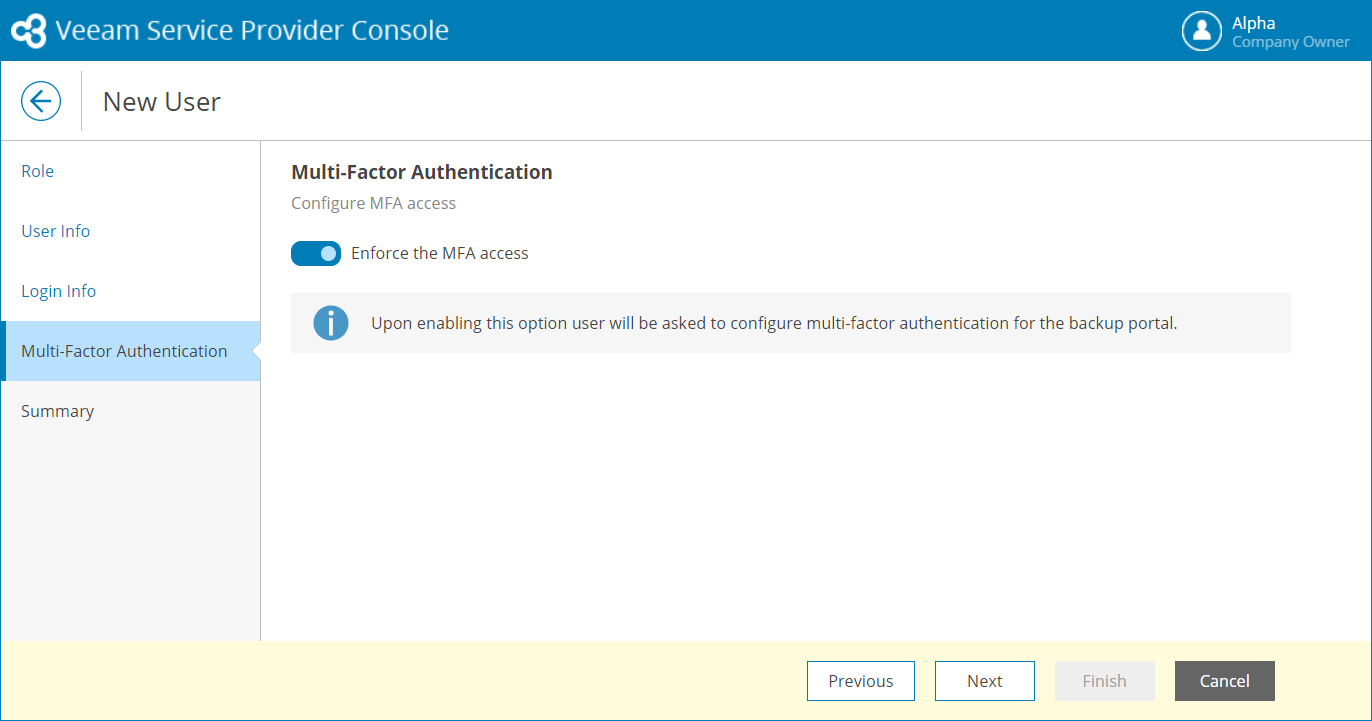Click the back arrow icon
This screenshot has height=721, width=1372.
[x=41, y=101]
